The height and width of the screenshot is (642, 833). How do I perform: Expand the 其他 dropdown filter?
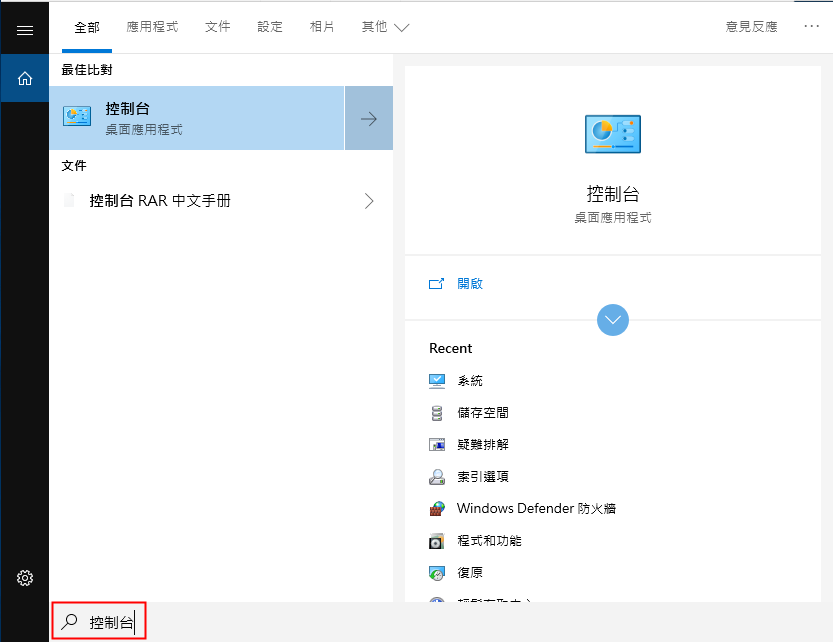(385, 27)
